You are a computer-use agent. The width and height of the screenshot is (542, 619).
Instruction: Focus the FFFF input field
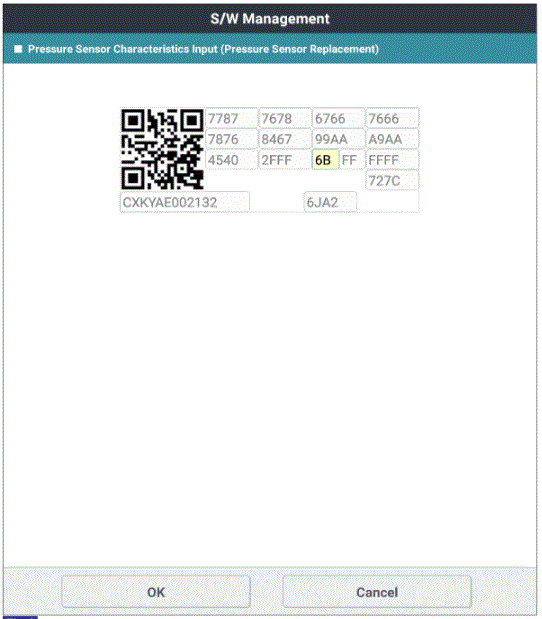(x=392, y=160)
